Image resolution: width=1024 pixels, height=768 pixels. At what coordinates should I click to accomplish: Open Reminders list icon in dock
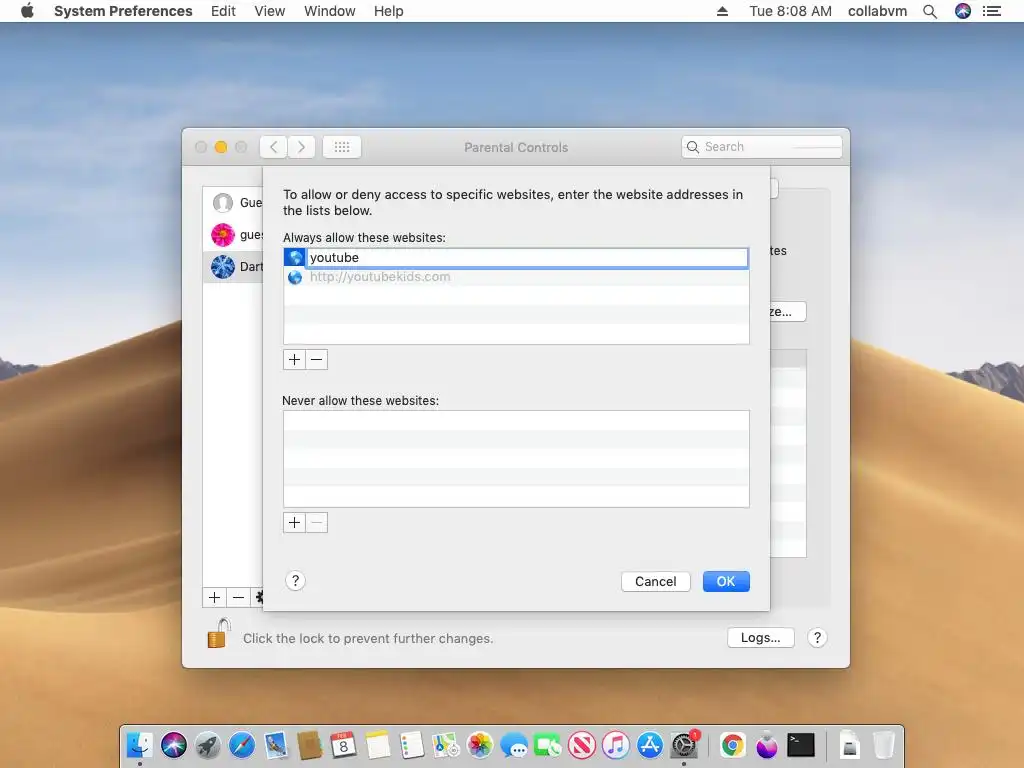point(411,745)
